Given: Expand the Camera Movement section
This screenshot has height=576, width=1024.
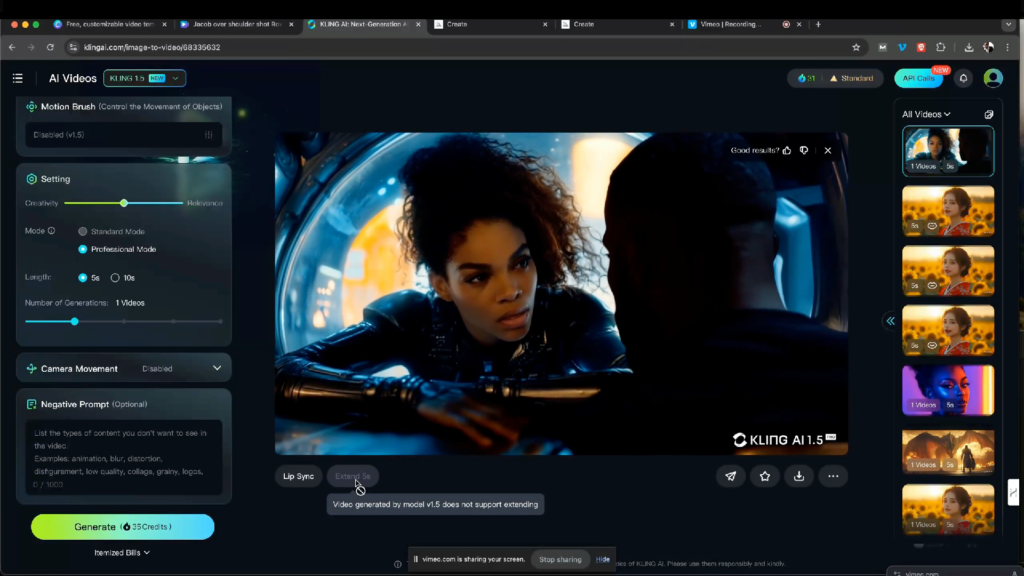Looking at the screenshot, I should [217, 368].
